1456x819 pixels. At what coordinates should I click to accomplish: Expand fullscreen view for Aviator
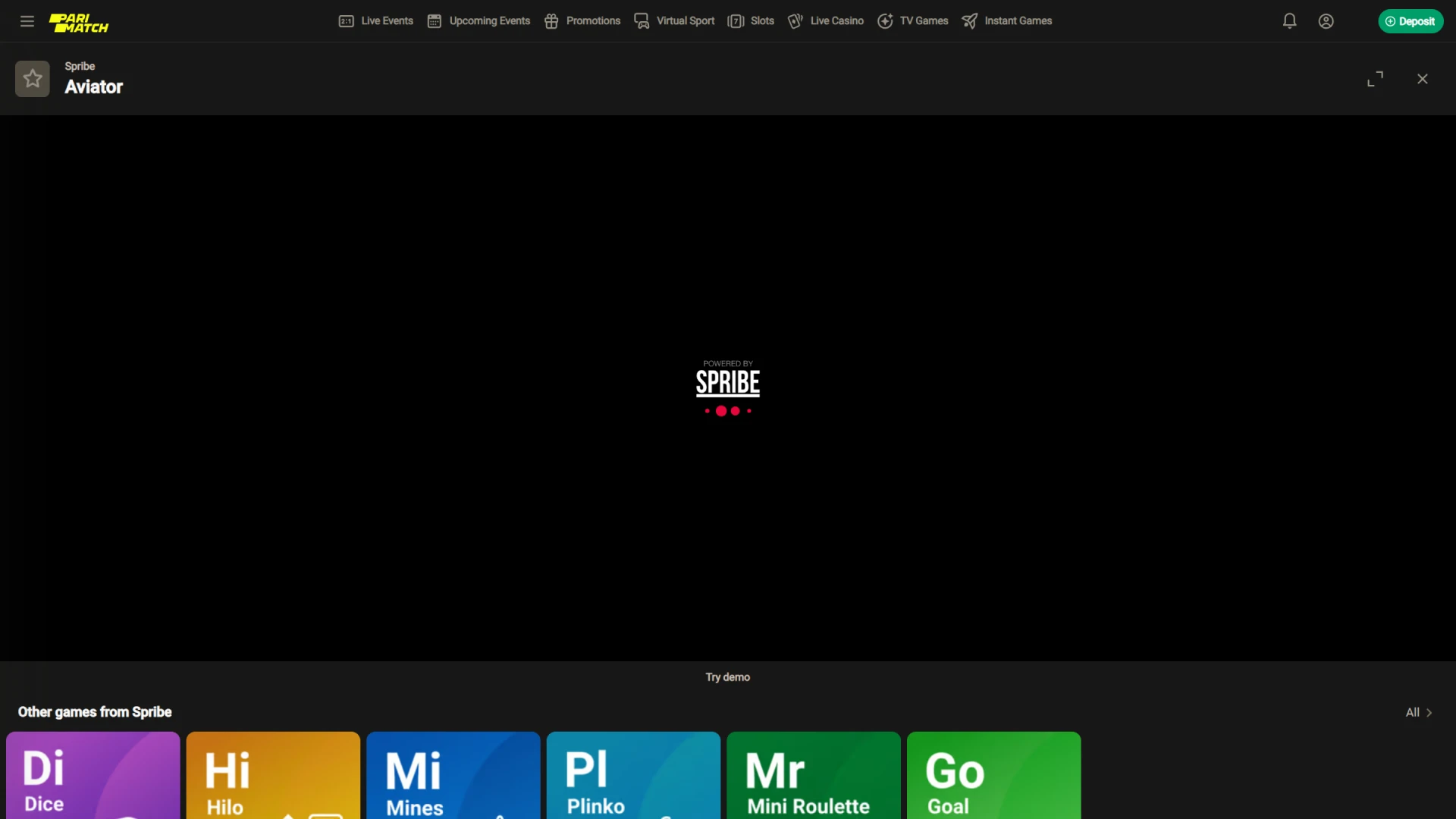[x=1375, y=78]
